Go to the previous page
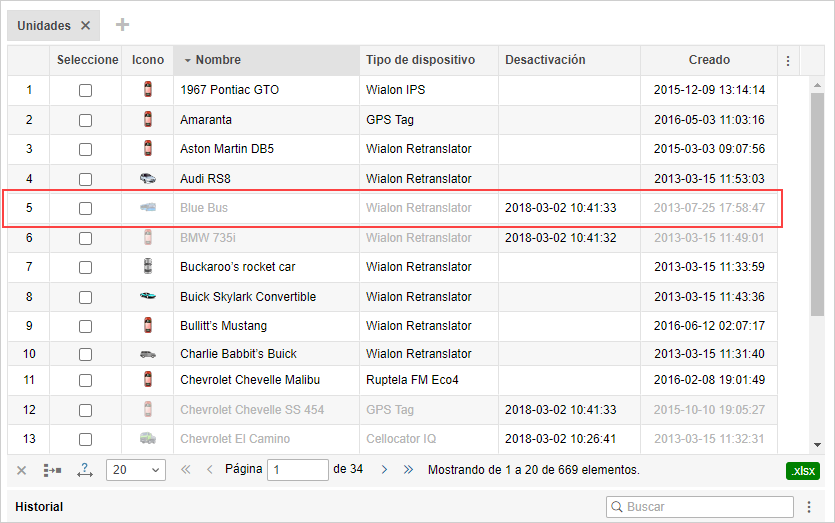The width and height of the screenshot is (835, 523). (209, 470)
